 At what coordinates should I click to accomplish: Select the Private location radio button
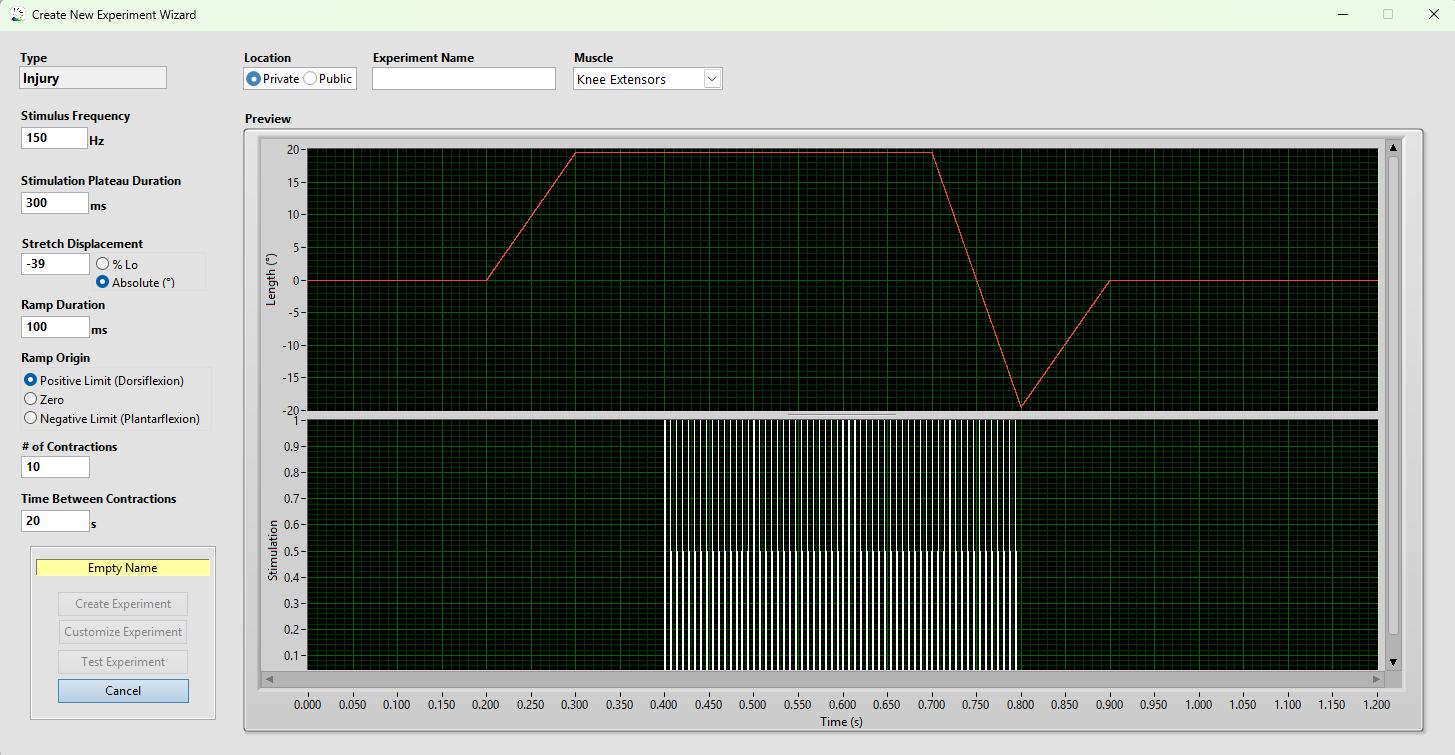click(254, 79)
